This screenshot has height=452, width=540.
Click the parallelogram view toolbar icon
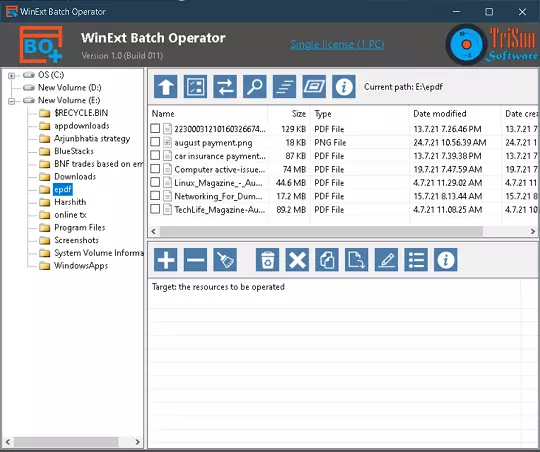314,86
